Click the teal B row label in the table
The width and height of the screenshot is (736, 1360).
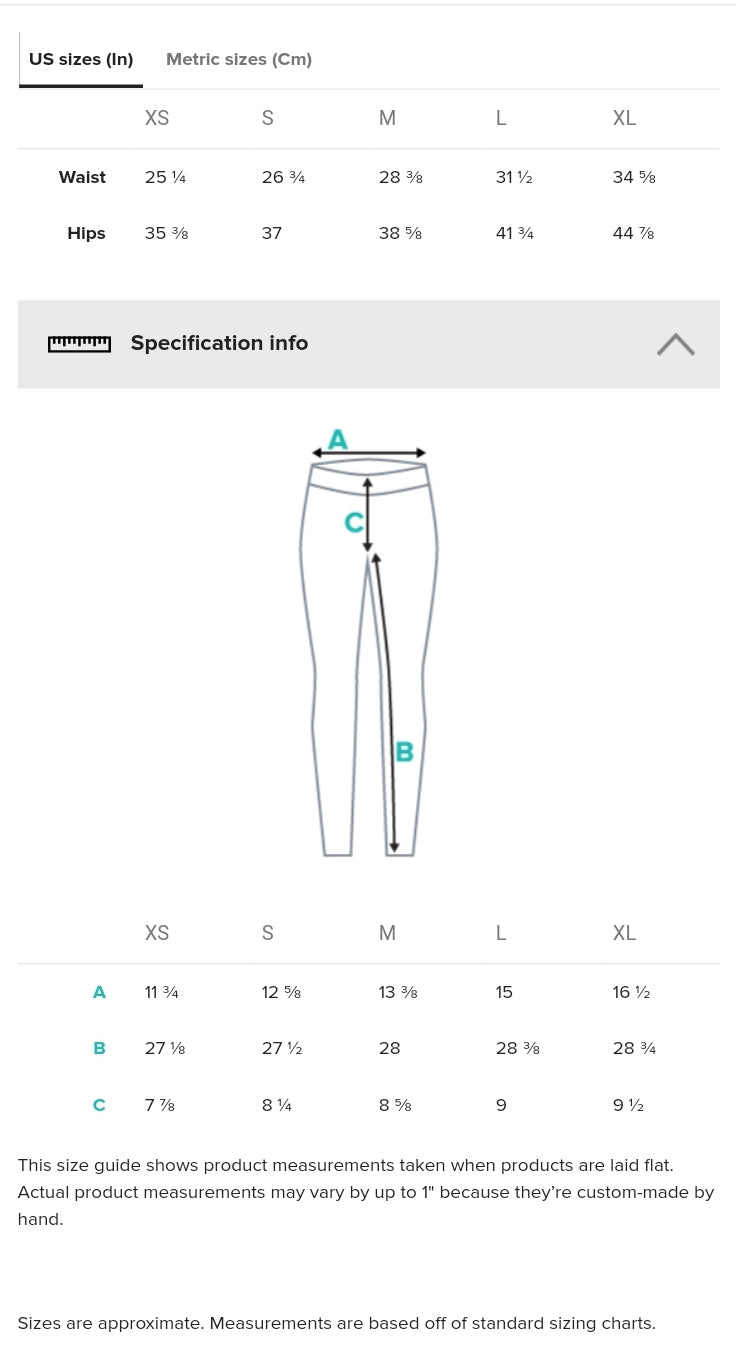99,1048
